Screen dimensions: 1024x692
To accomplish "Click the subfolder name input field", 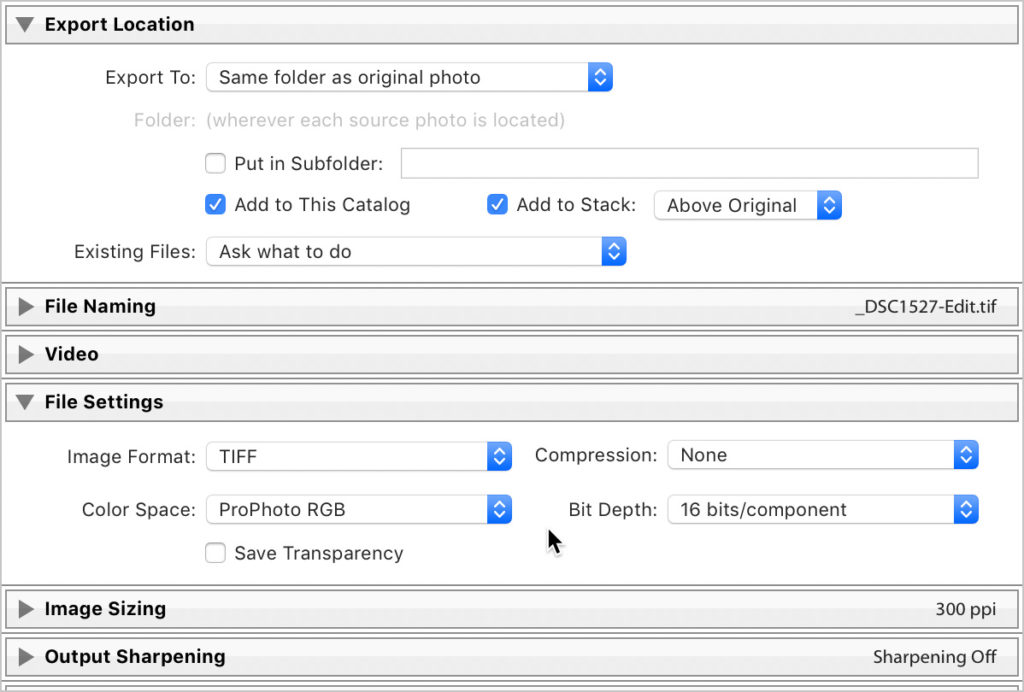I will click(690, 163).
